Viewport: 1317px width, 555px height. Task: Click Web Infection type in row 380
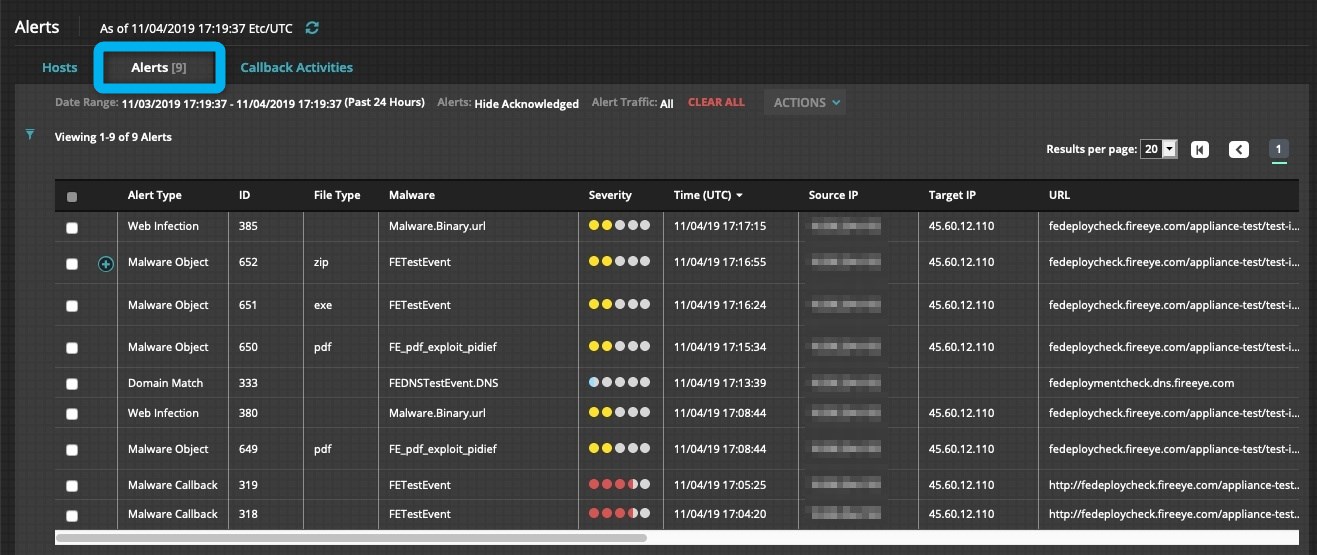163,413
